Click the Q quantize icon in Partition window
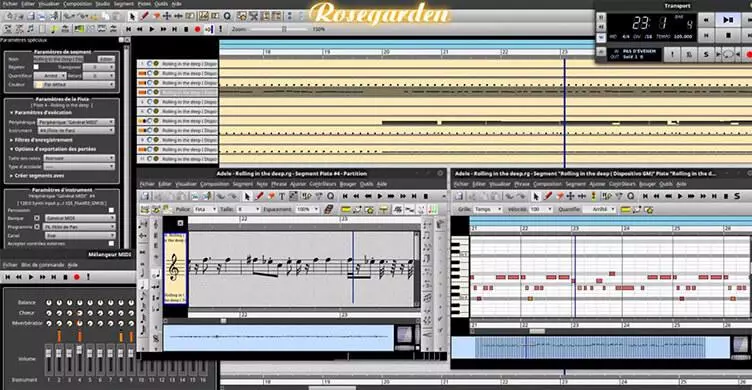752x390 pixels. (330, 196)
